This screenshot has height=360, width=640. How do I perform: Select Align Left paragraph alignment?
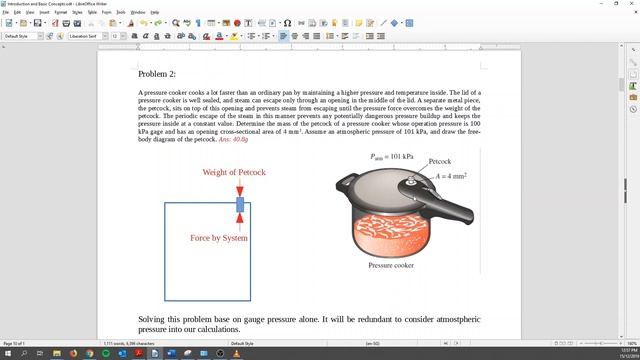pos(283,36)
